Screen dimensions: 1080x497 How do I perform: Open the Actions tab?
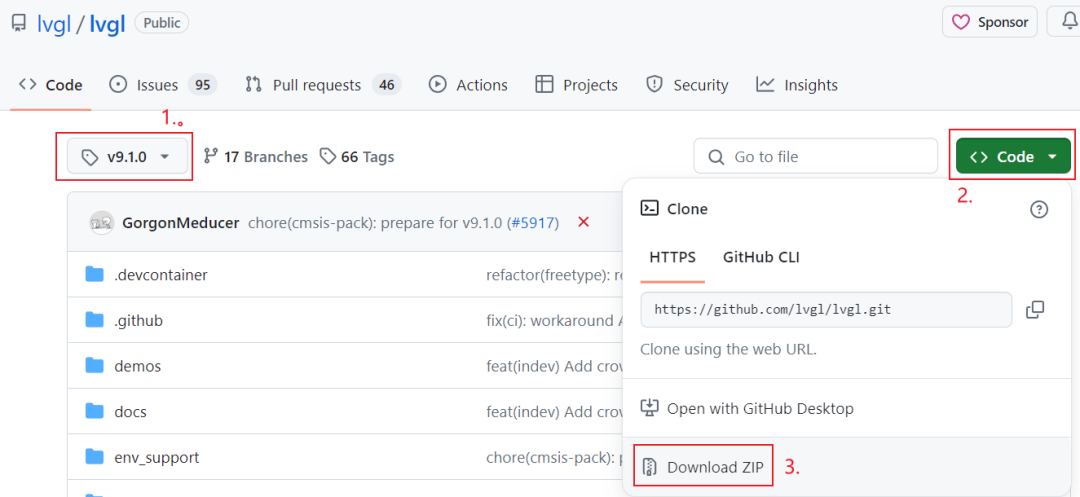[x=468, y=85]
